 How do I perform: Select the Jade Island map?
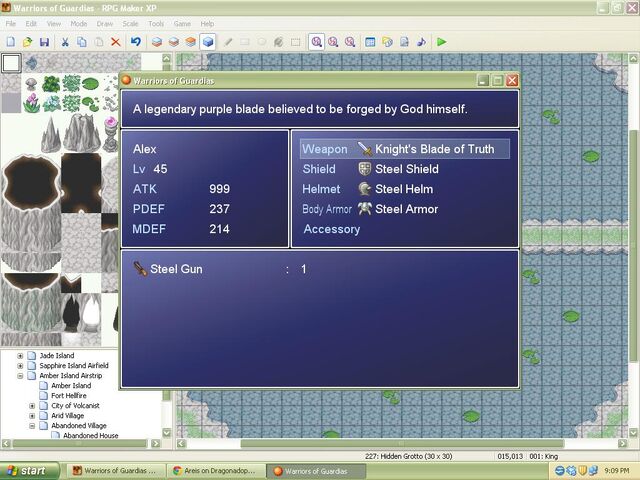click(57, 356)
